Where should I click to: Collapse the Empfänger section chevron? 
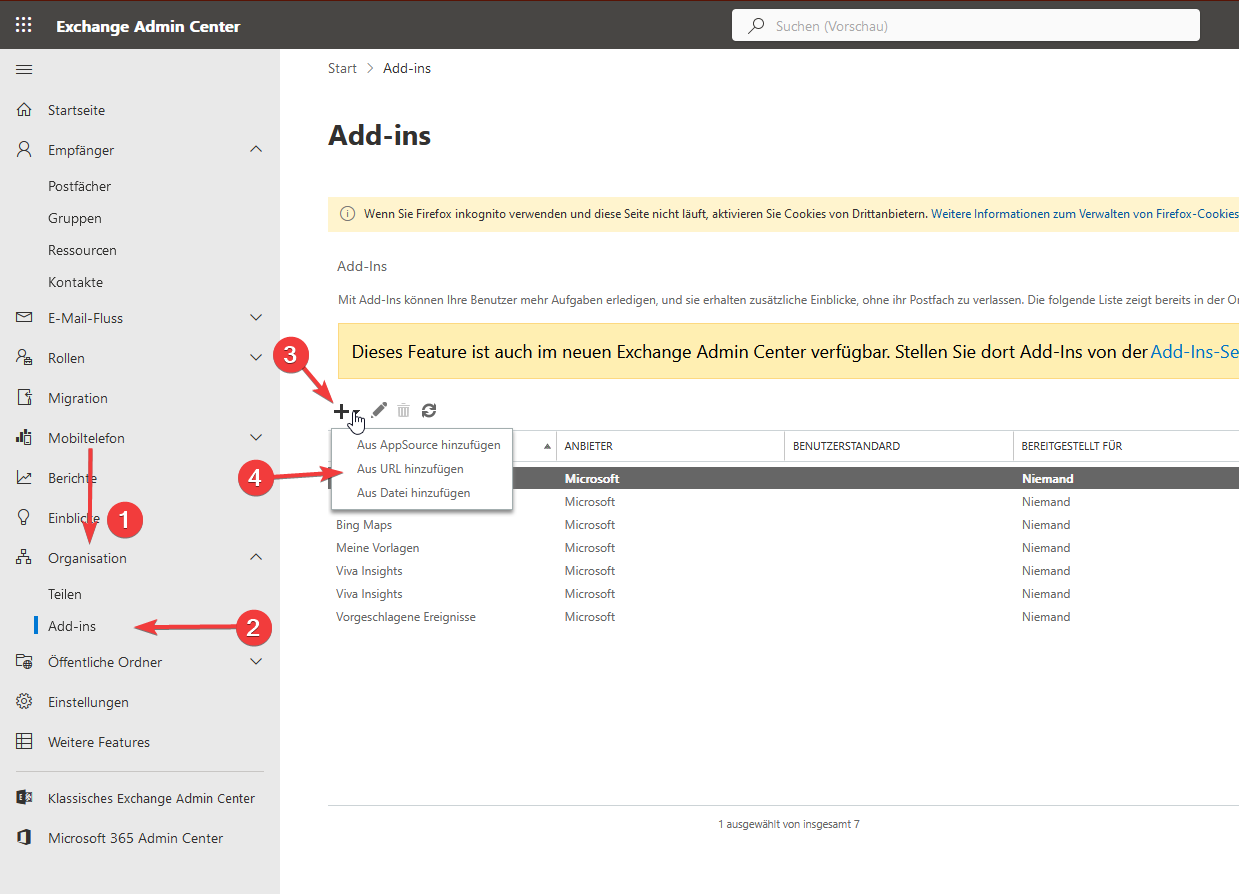pyautogui.click(x=256, y=150)
